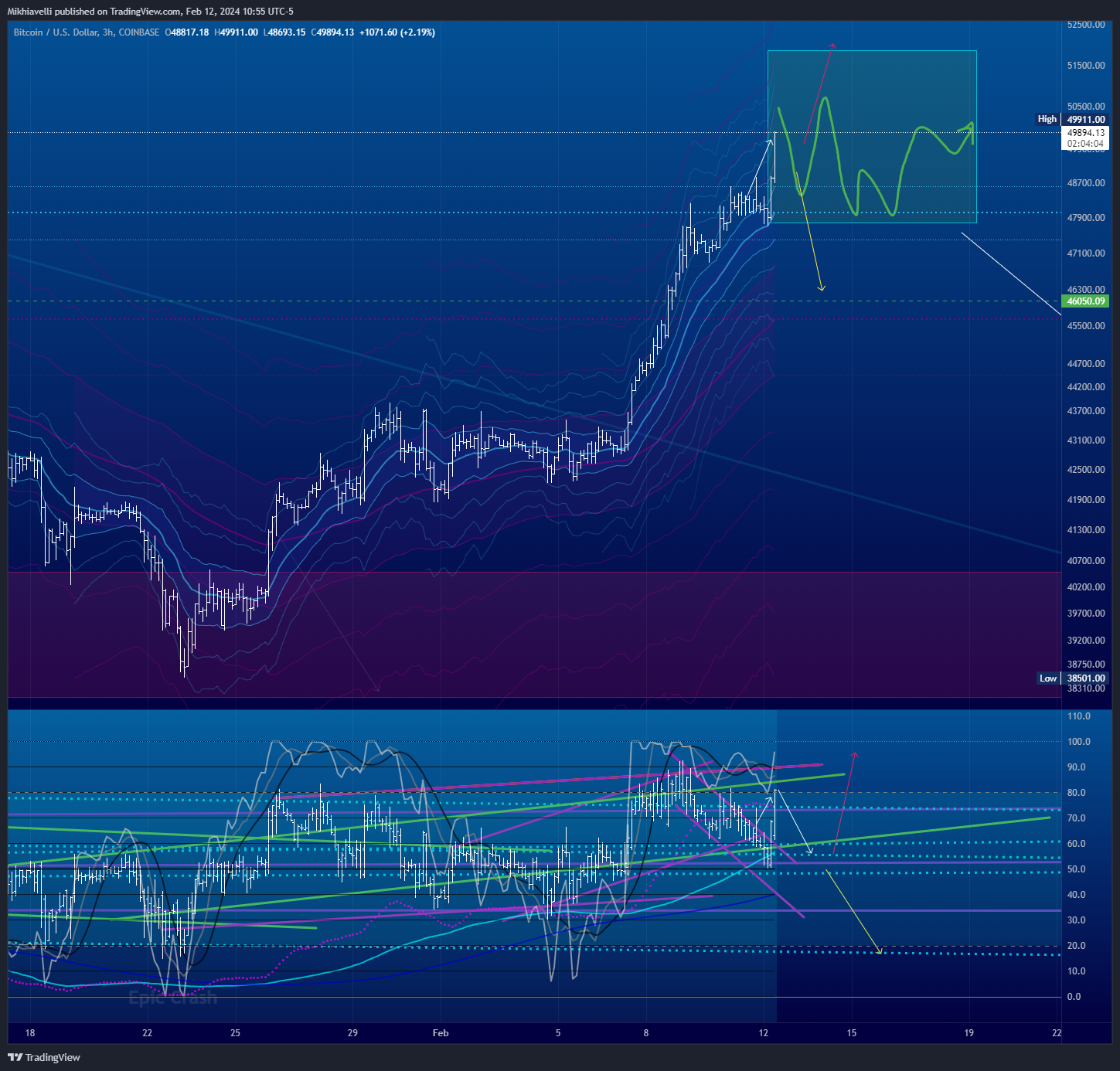Click the 42500.00 price axis label
Viewport: 1120px width, 1071px height.
(1086, 470)
